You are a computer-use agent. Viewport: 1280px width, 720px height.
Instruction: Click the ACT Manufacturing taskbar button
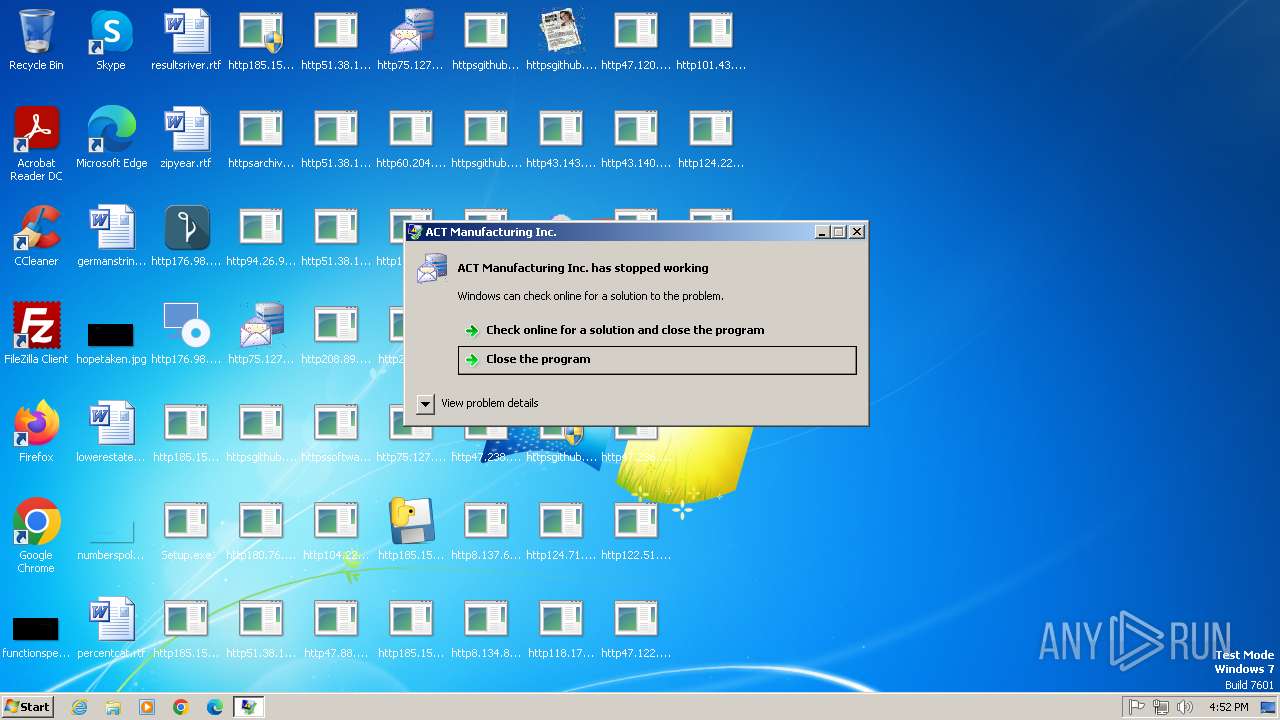(x=248, y=707)
